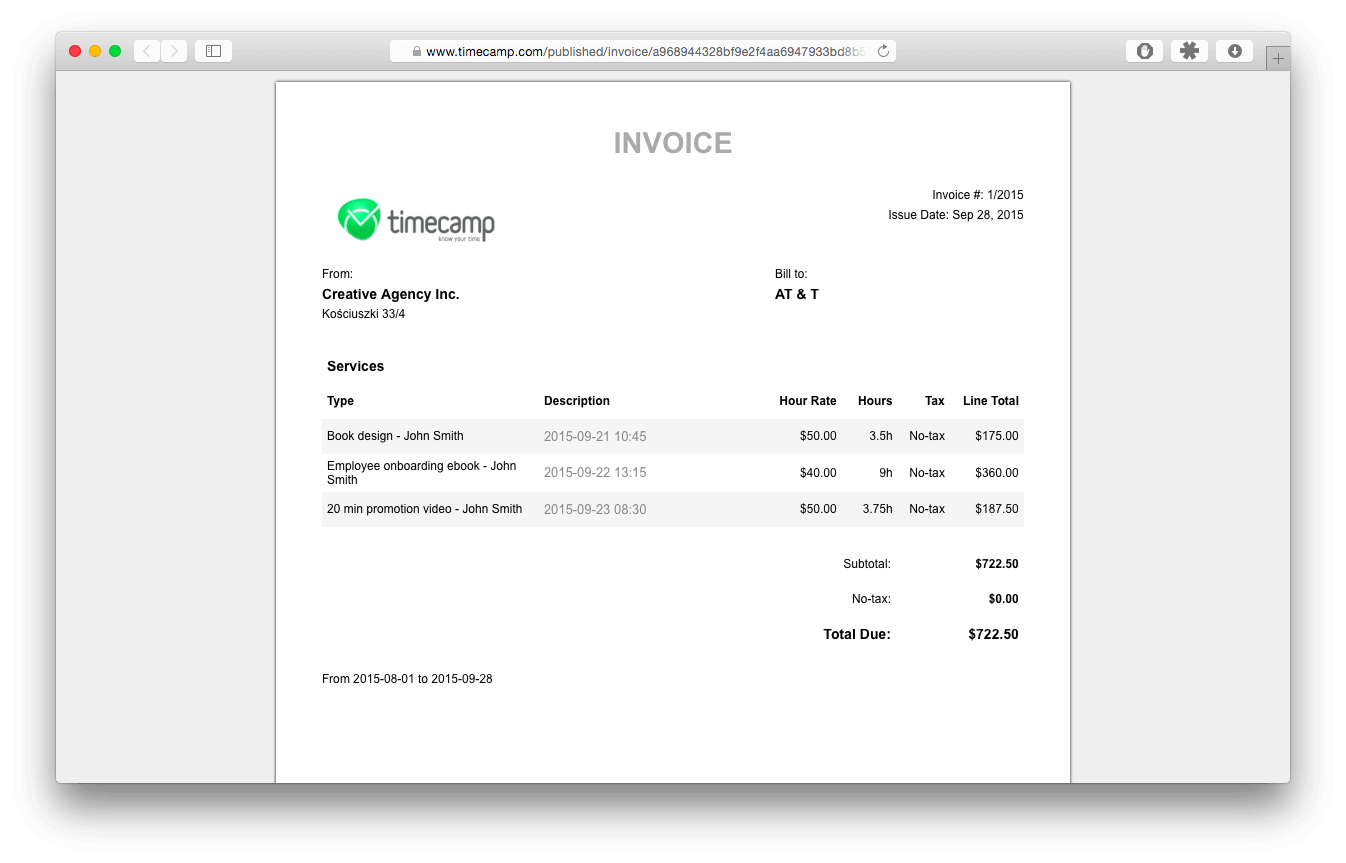Viewport: 1346px width, 863px height.
Task: Reload the invoice page
Action: tap(882, 50)
